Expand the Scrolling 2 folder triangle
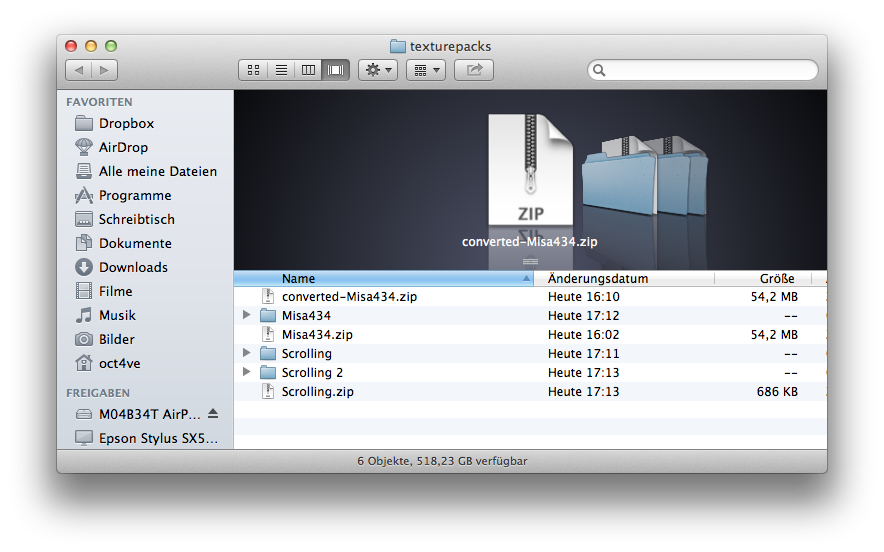This screenshot has width=884, height=552. pos(247,373)
